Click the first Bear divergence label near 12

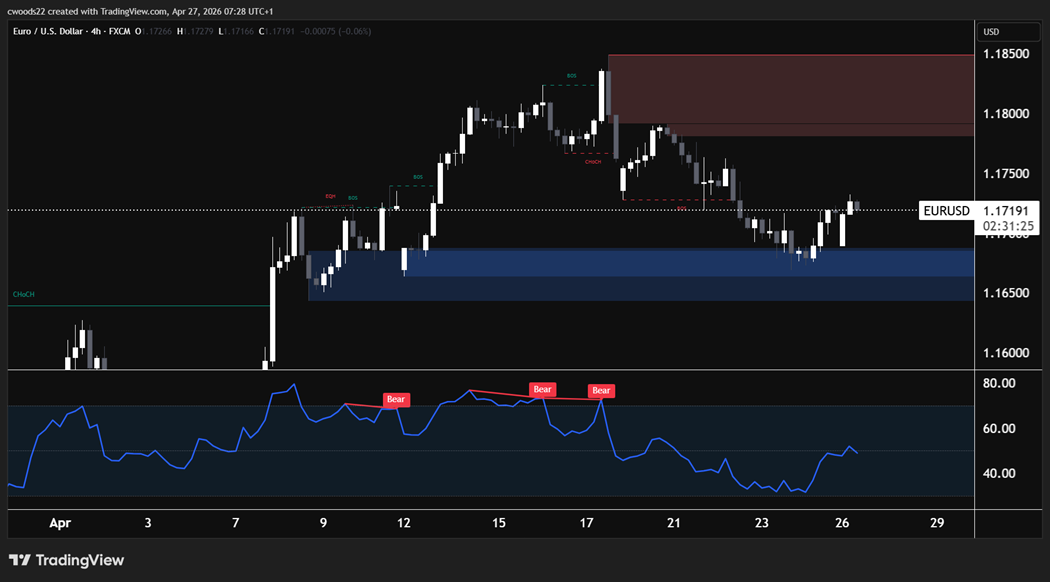(x=397, y=399)
